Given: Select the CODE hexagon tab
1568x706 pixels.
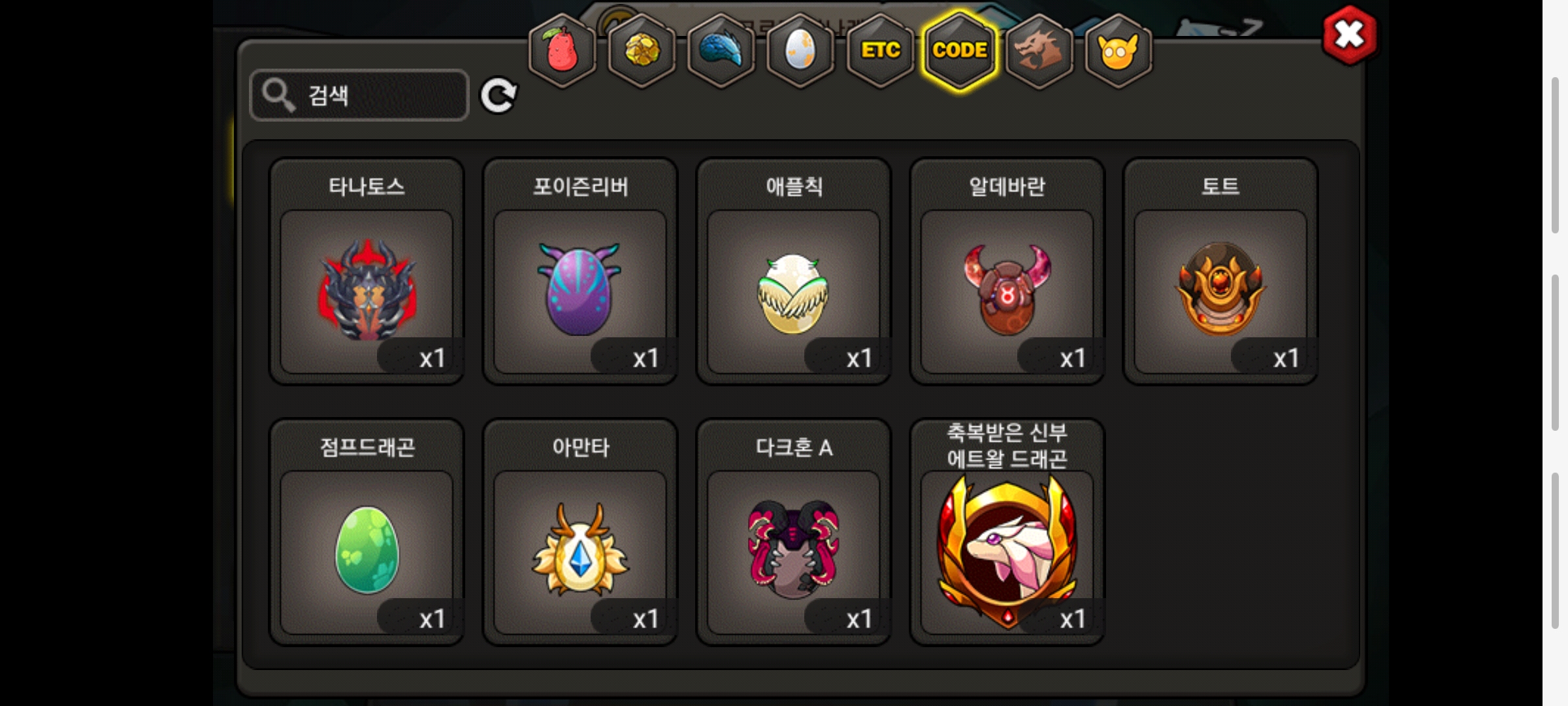Looking at the screenshot, I should [960, 51].
